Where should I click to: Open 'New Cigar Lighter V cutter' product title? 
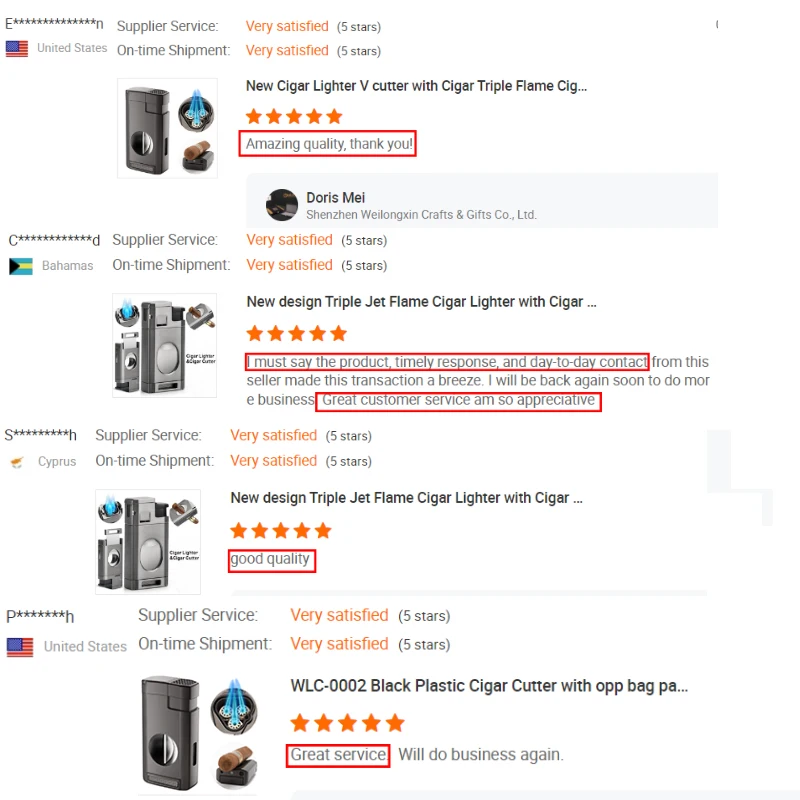pyautogui.click(x=416, y=86)
